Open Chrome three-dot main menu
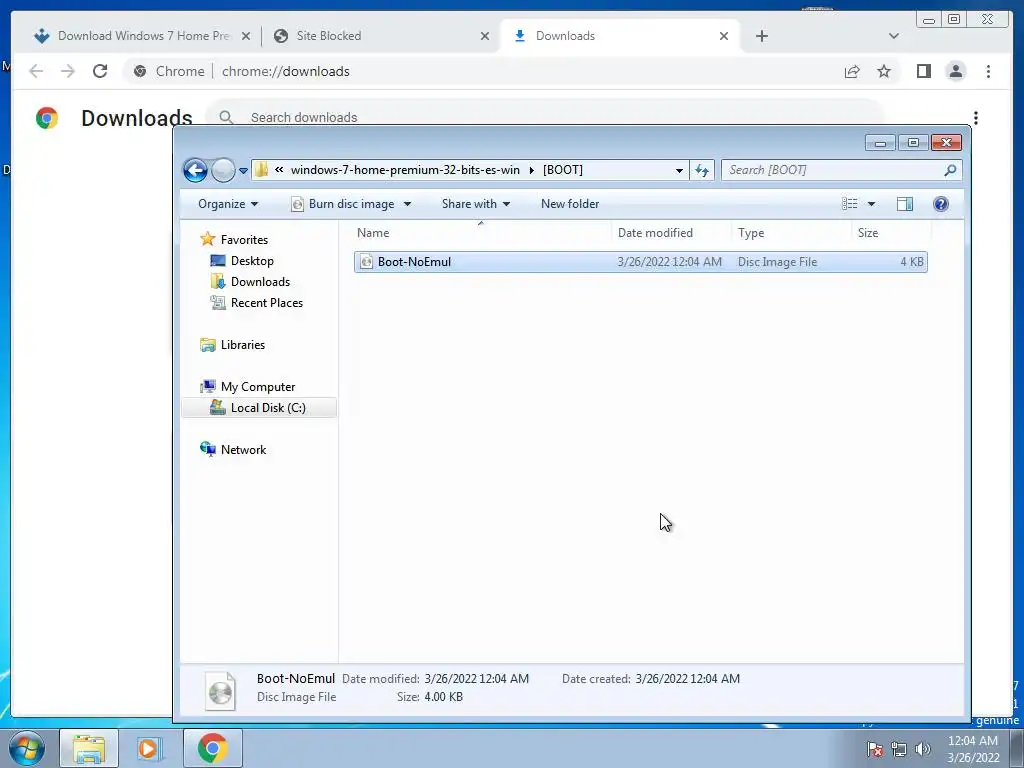Viewport: 1024px width, 768px height. 988,71
